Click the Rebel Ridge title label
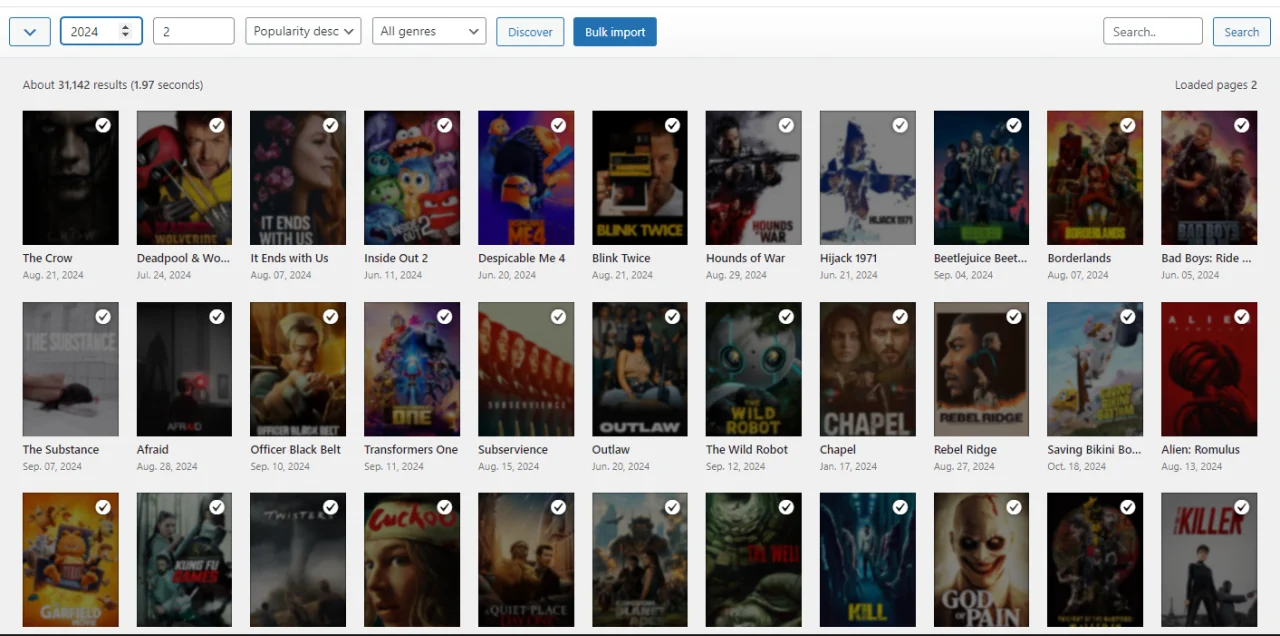 pyautogui.click(x=965, y=450)
